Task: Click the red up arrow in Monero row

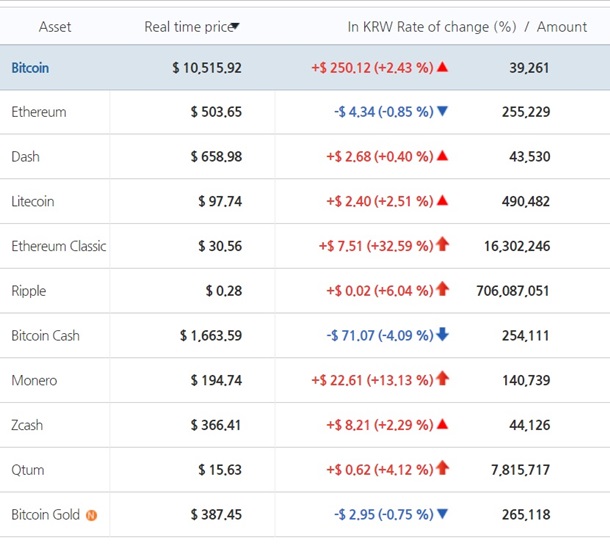Action: (442, 378)
